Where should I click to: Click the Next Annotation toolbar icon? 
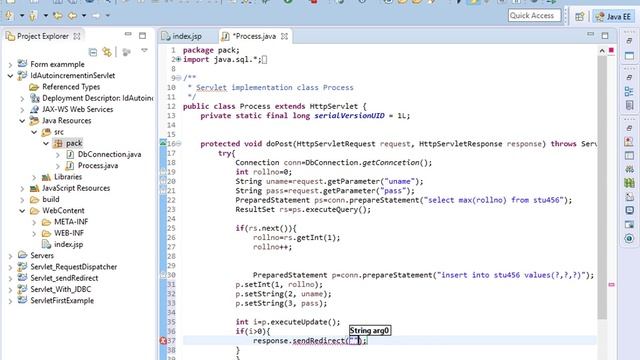(9, 16)
